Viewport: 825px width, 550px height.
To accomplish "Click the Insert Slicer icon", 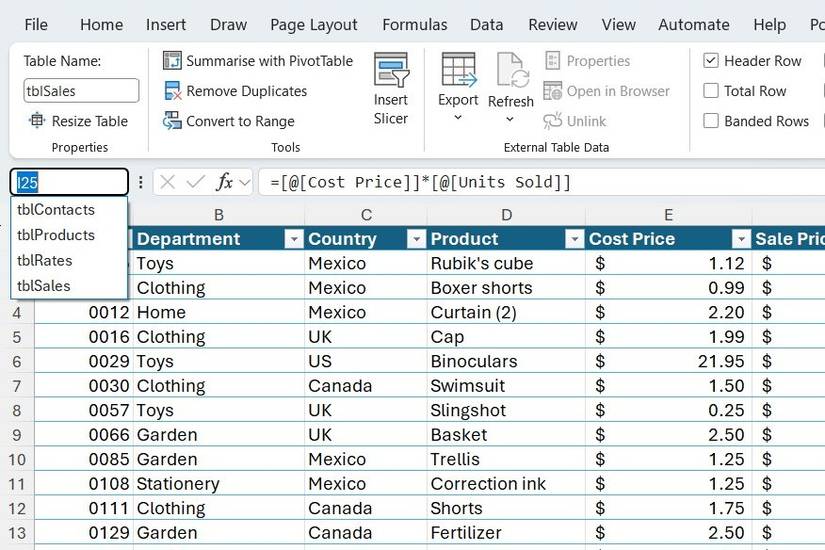I will point(391,70).
